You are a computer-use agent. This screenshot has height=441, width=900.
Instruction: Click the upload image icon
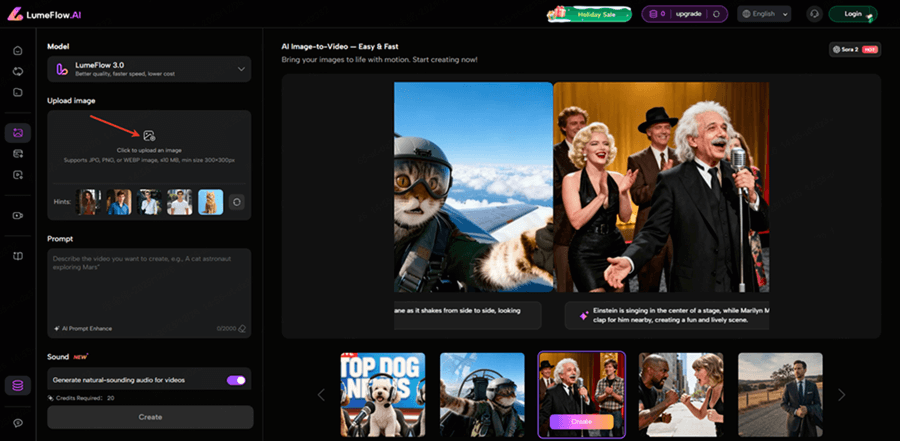(x=149, y=135)
